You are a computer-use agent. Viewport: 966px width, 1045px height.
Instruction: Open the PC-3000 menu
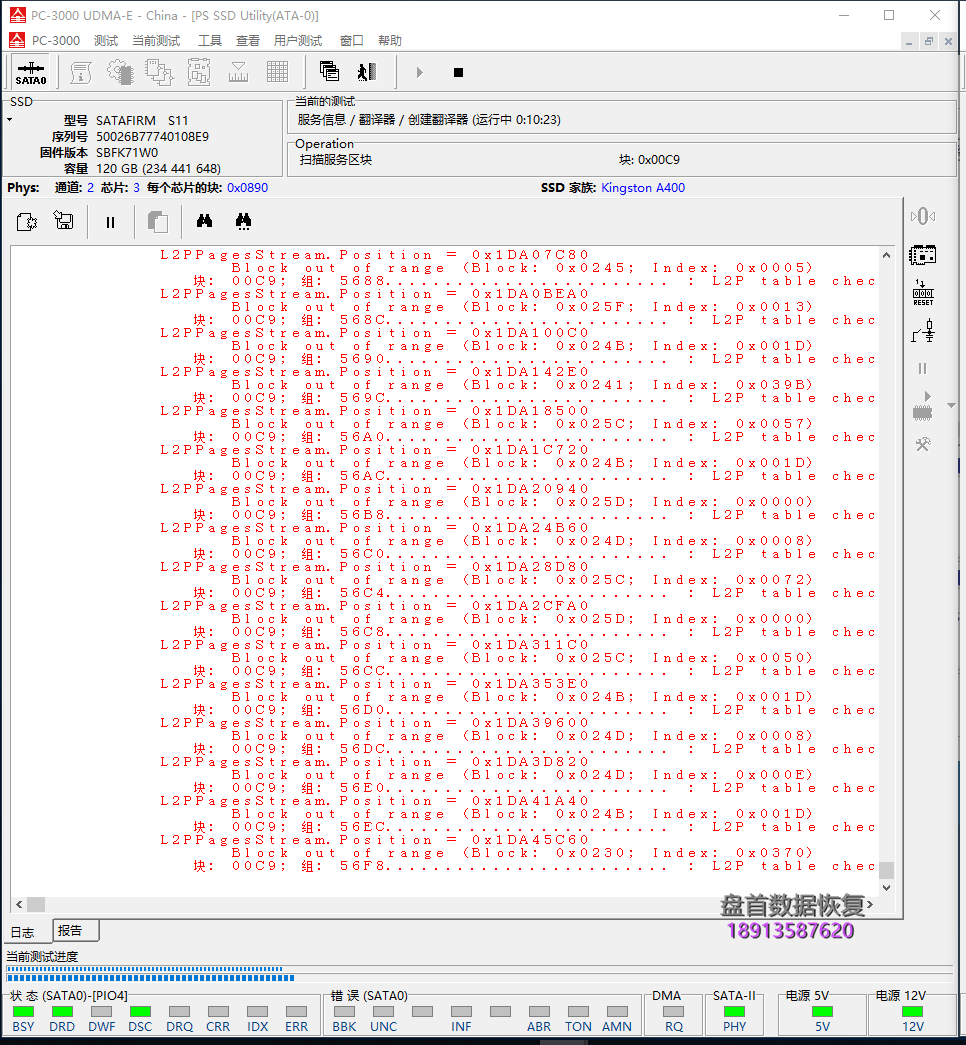click(56, 41)
